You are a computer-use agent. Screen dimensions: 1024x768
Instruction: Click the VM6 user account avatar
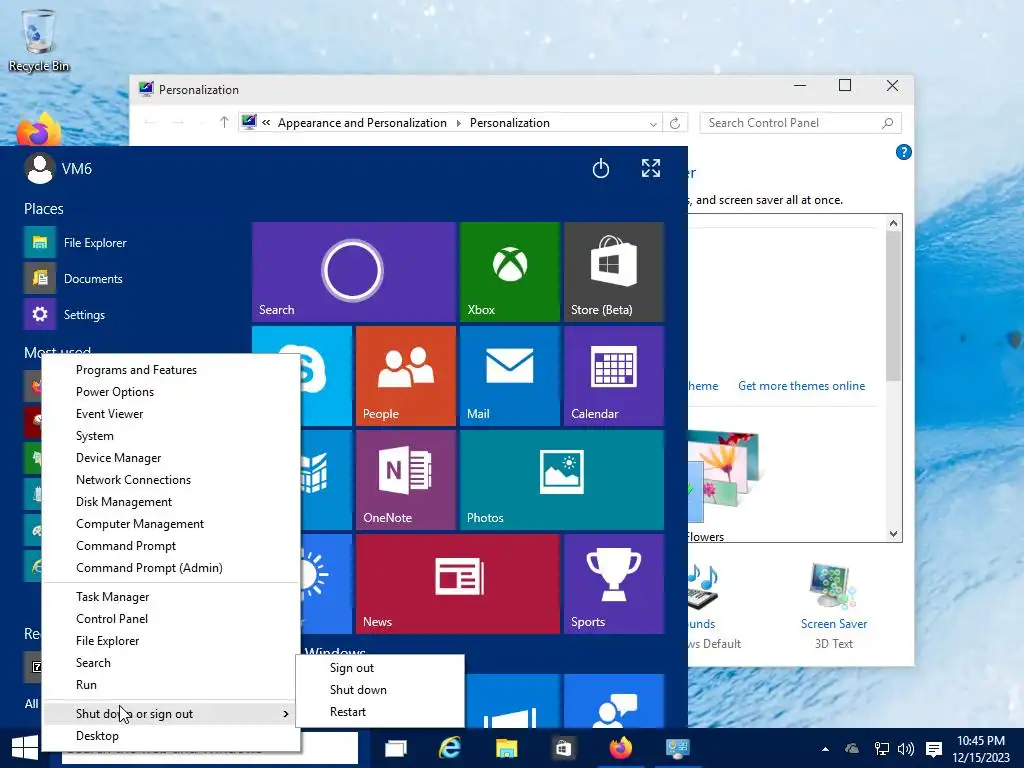pos(40,168)
